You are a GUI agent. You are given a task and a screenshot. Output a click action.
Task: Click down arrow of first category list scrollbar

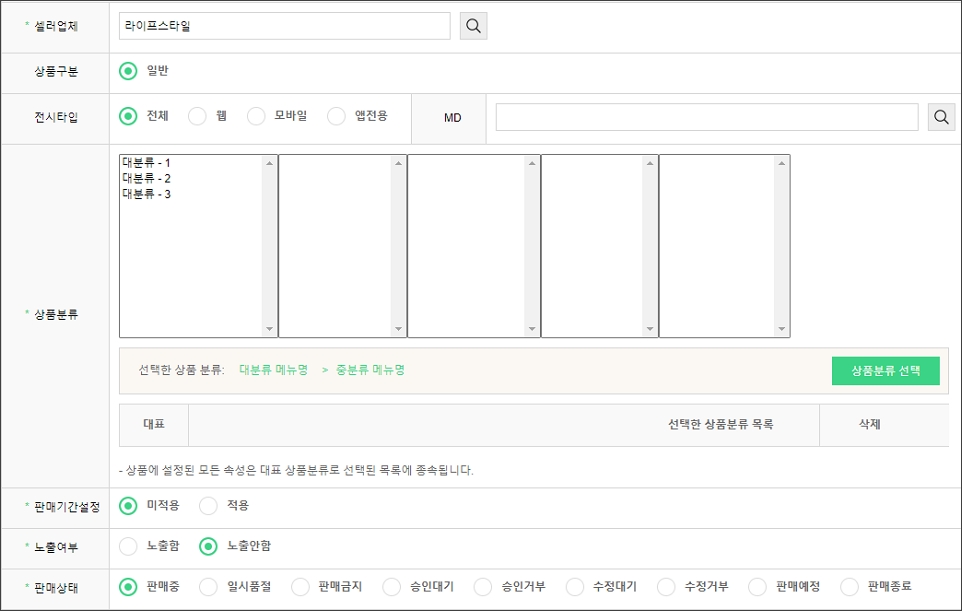point(269,329)
